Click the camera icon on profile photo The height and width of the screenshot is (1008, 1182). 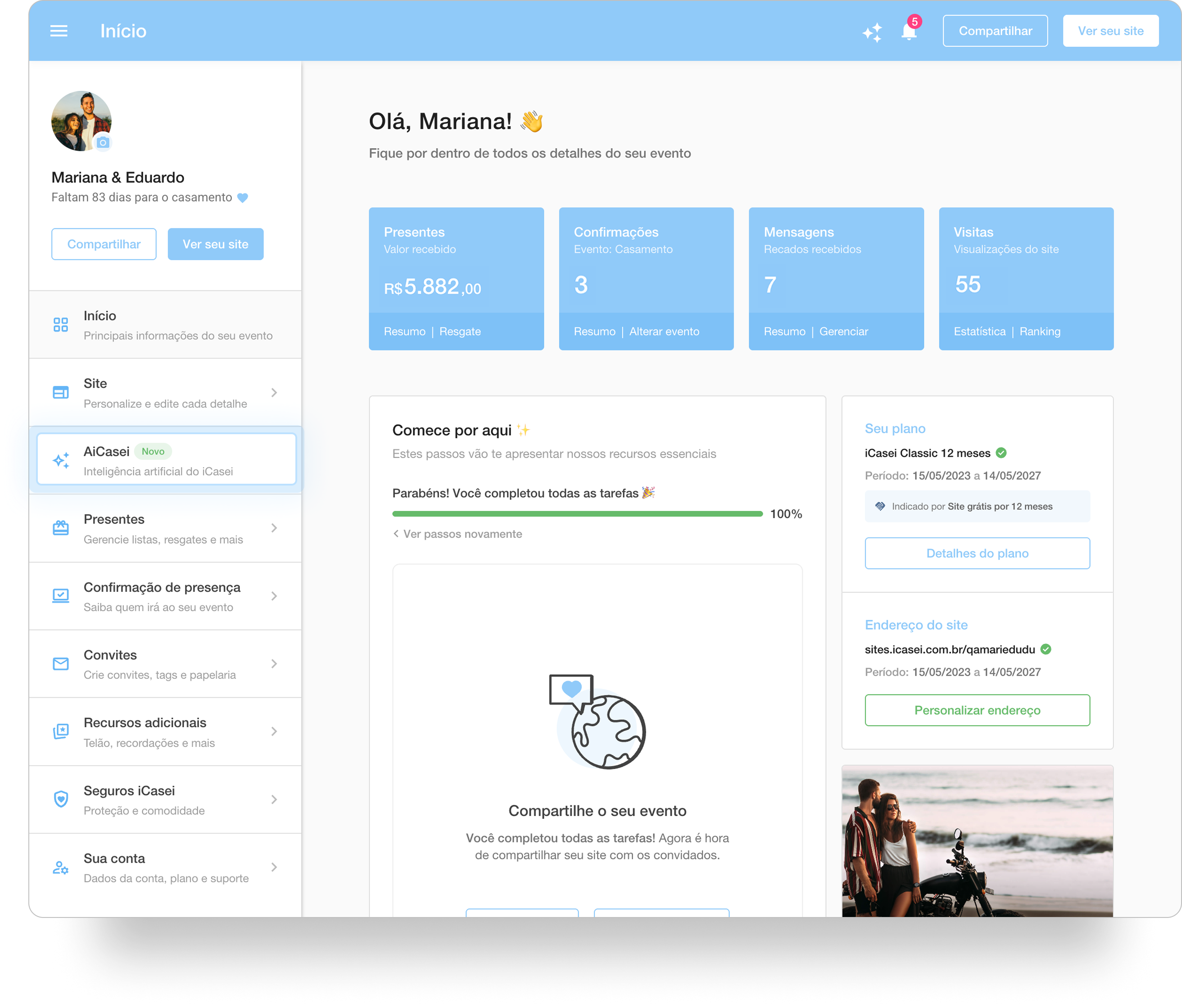click(x=103, y=142)
